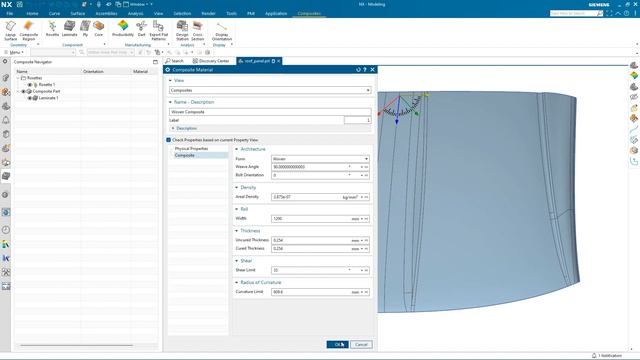Collapse the Density section
This screenshot has height=360, width=640.
[237, 187]
